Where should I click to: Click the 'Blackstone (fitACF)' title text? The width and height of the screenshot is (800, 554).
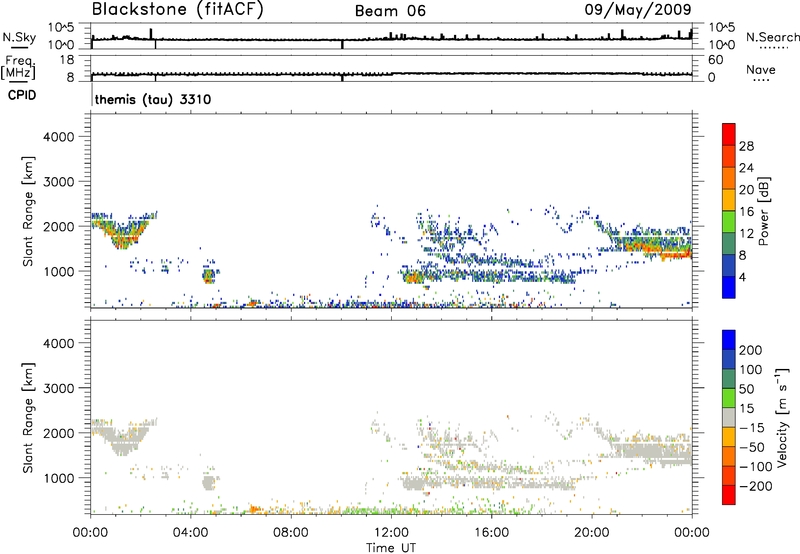(x=178, y=10)
